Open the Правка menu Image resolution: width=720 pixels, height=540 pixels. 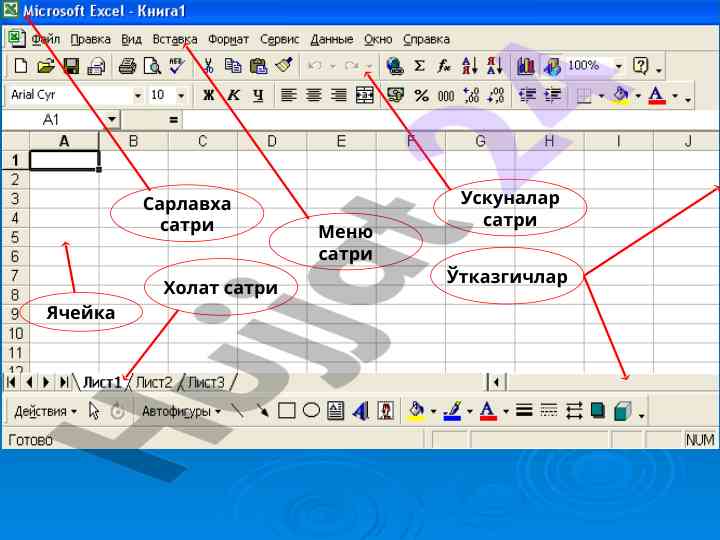[90, 39]
